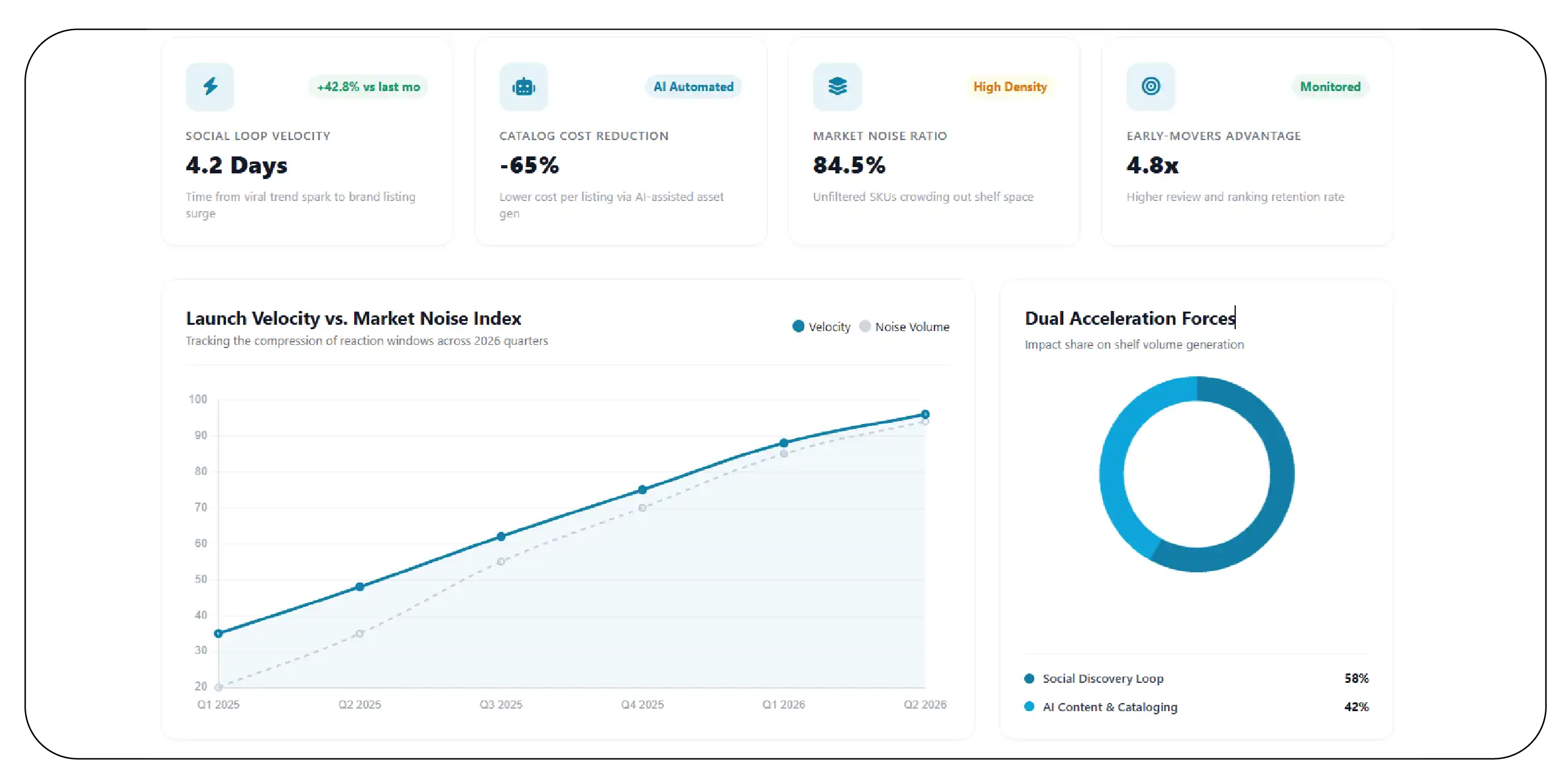Click the Q1 2026 Velocity data point
Image resolution: width=1568 pixels, height=779 pixels.
(784, 443)
